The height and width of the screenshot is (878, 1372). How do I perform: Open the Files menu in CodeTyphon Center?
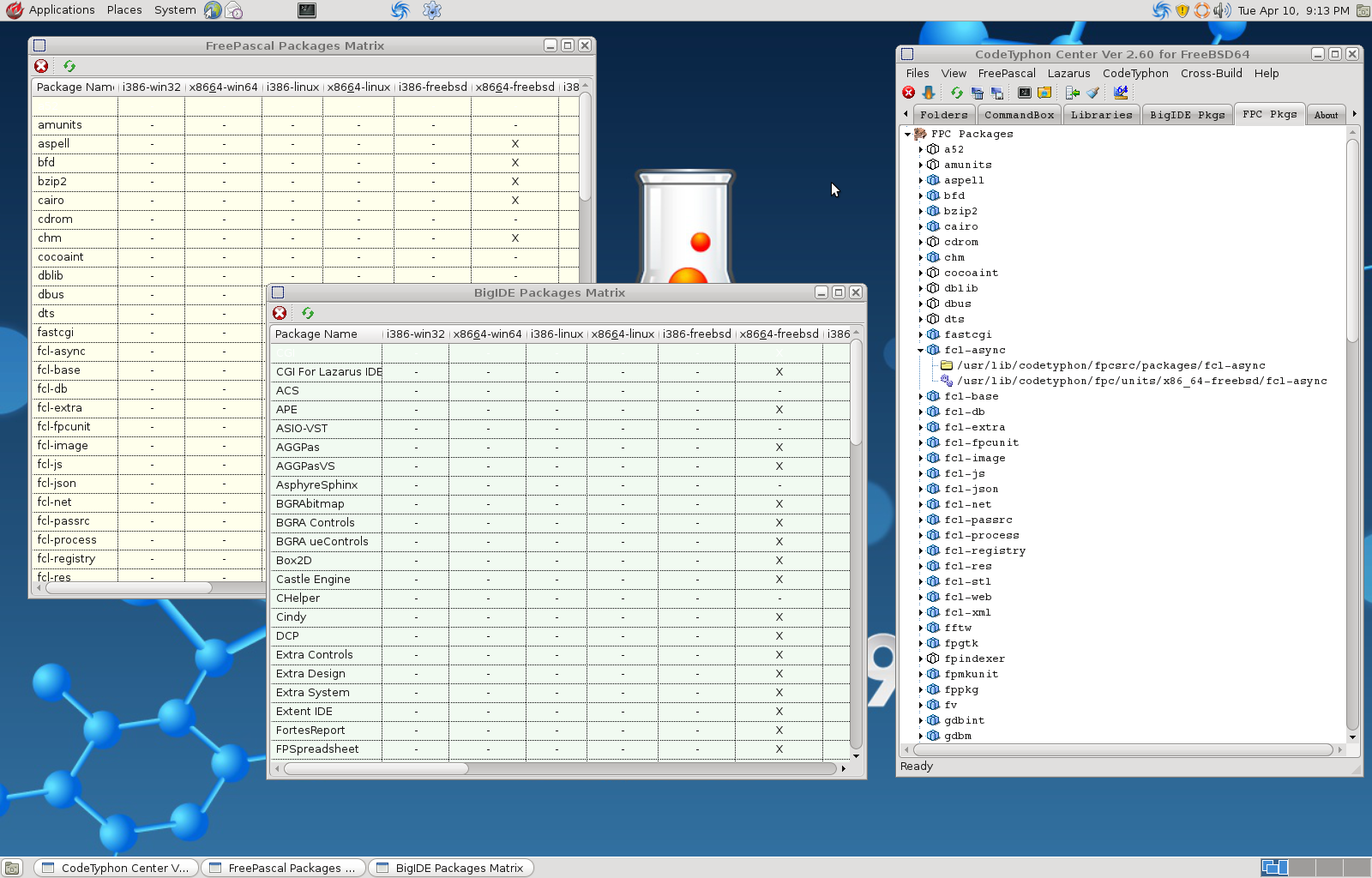coord(918,73)
